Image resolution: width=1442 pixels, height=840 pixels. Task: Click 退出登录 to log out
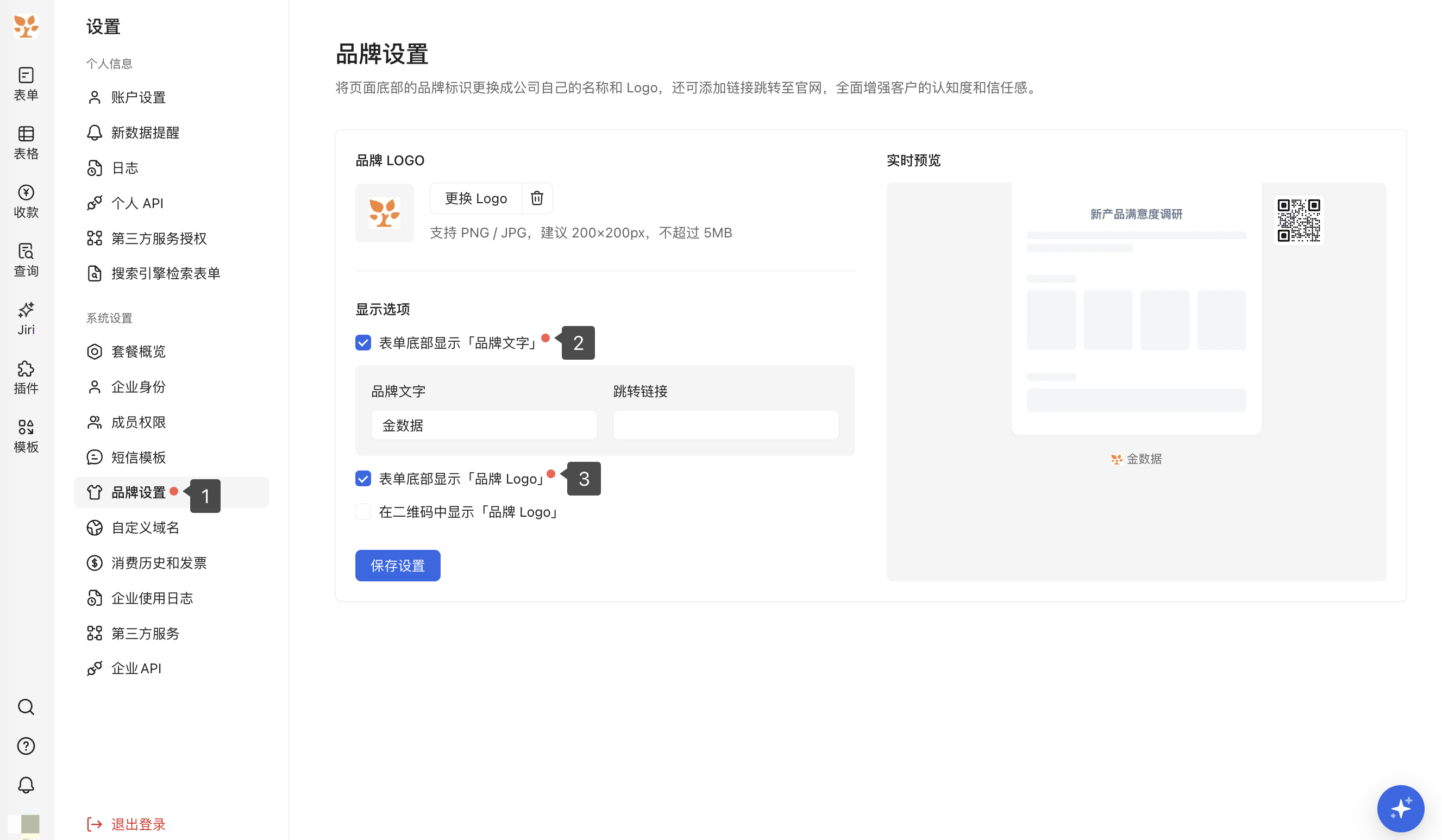(x=127, y=824)
